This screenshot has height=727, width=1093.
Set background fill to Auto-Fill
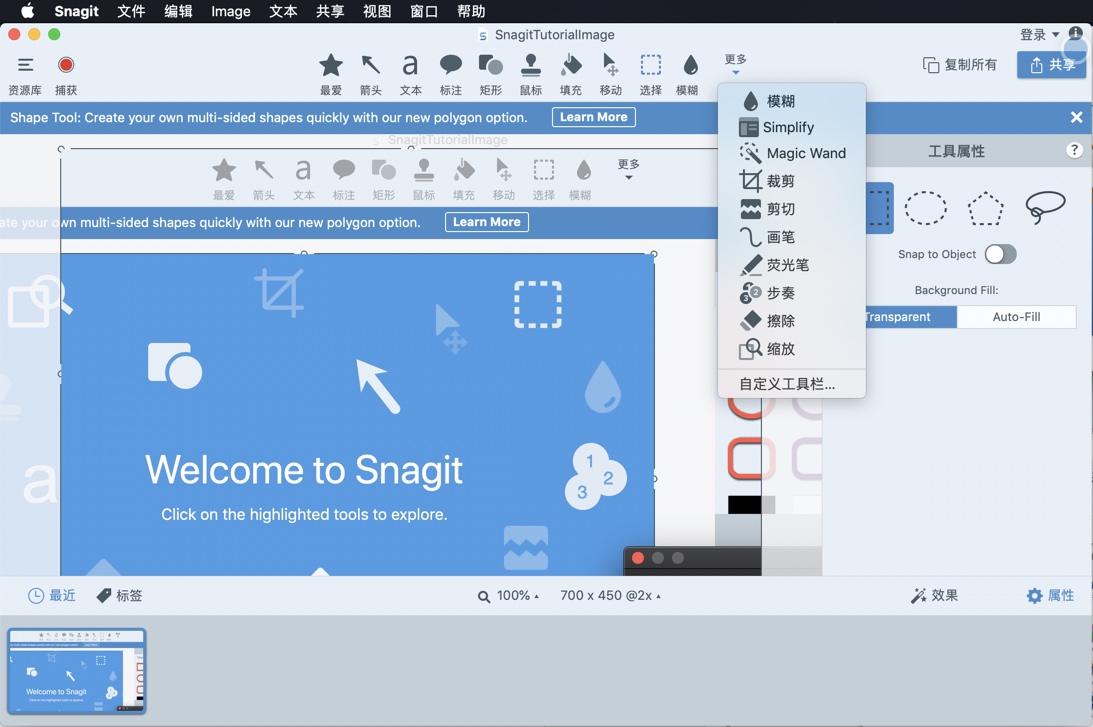click(1016, 317)
